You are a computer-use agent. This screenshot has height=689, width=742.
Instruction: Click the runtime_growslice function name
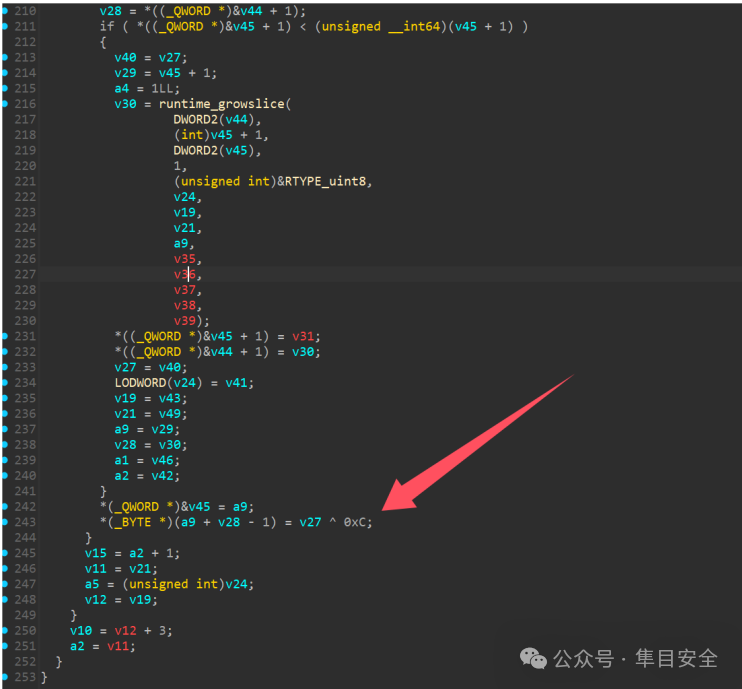point(221,104)
